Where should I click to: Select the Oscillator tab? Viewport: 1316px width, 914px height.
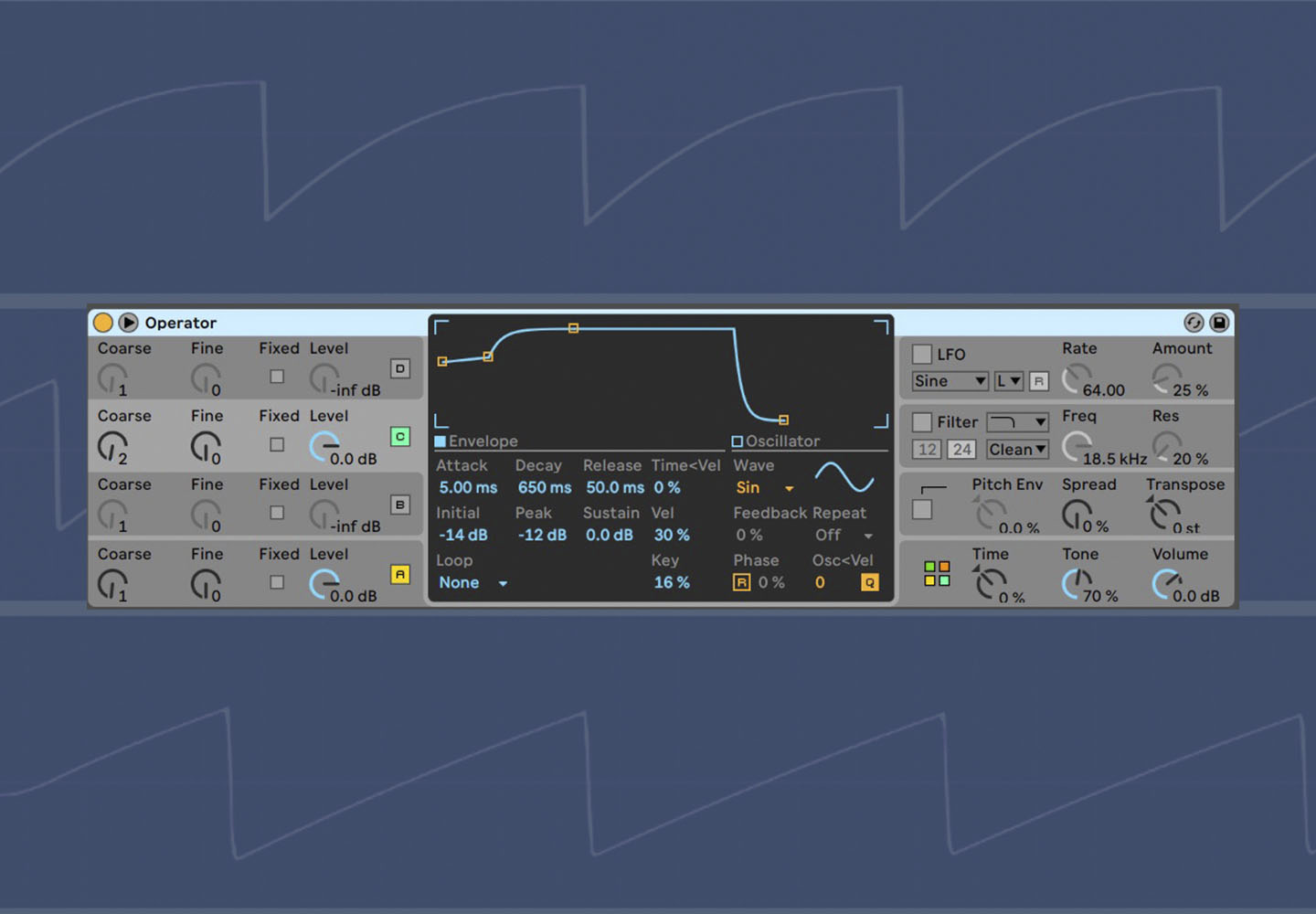(775, 441)
